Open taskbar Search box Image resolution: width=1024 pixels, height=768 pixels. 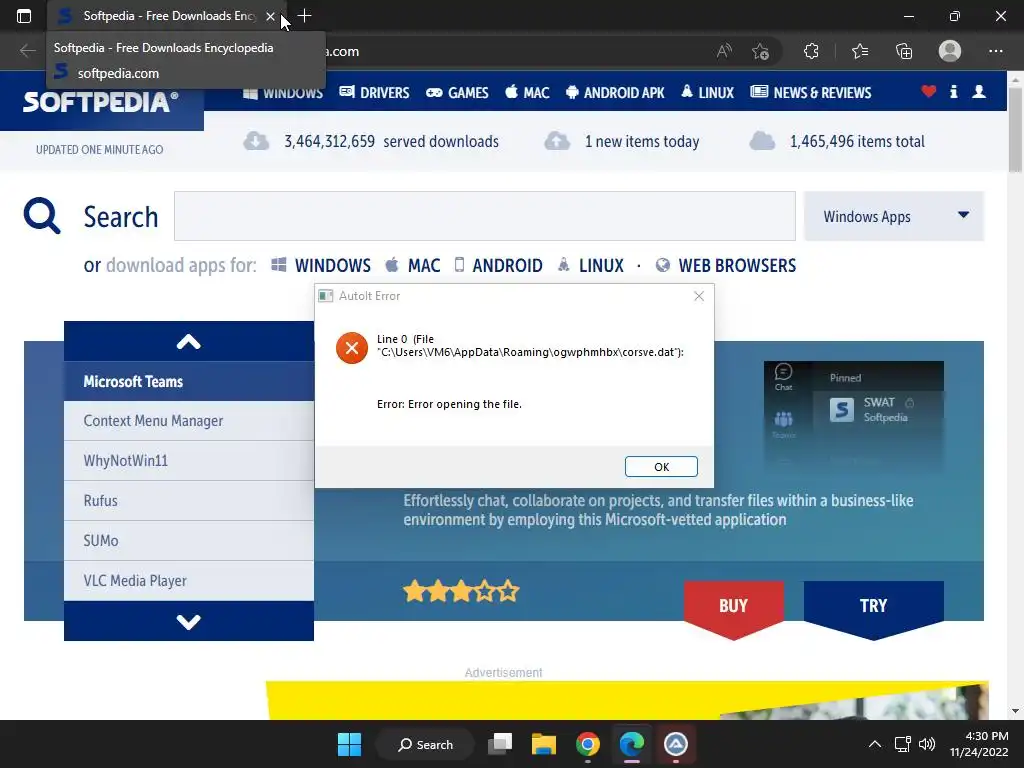click(425, 744)
